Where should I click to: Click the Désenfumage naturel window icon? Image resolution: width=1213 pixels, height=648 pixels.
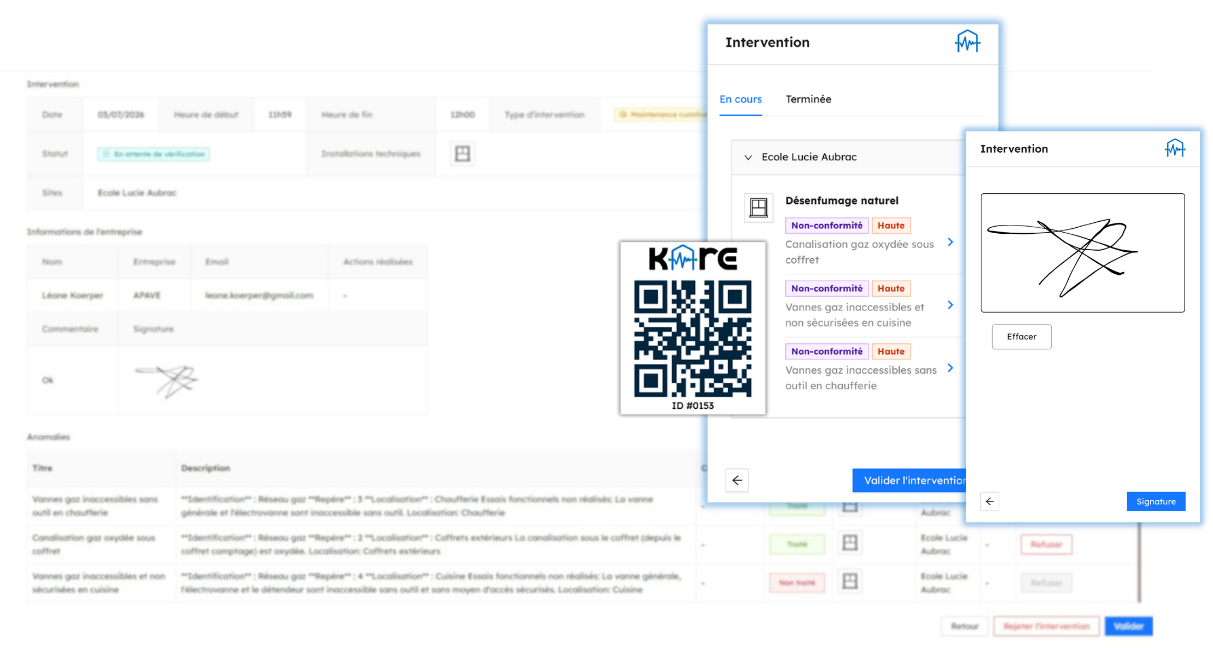tap(759, 208)
